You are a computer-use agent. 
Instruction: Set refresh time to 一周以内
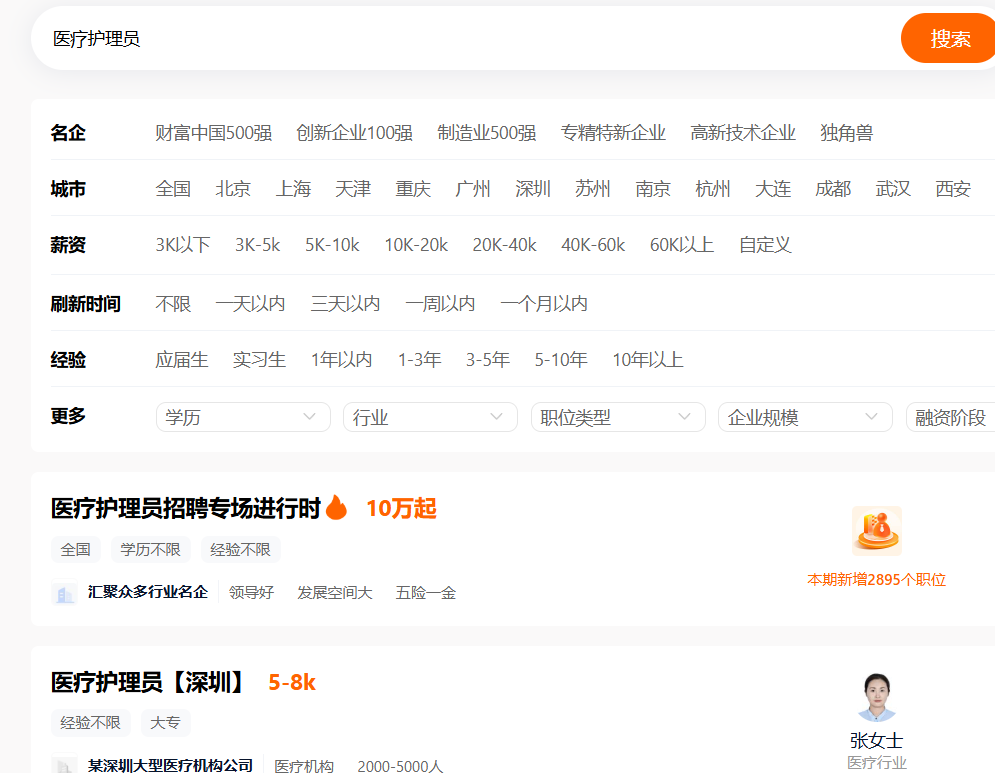pyautogui.click(x=440, y=303)
